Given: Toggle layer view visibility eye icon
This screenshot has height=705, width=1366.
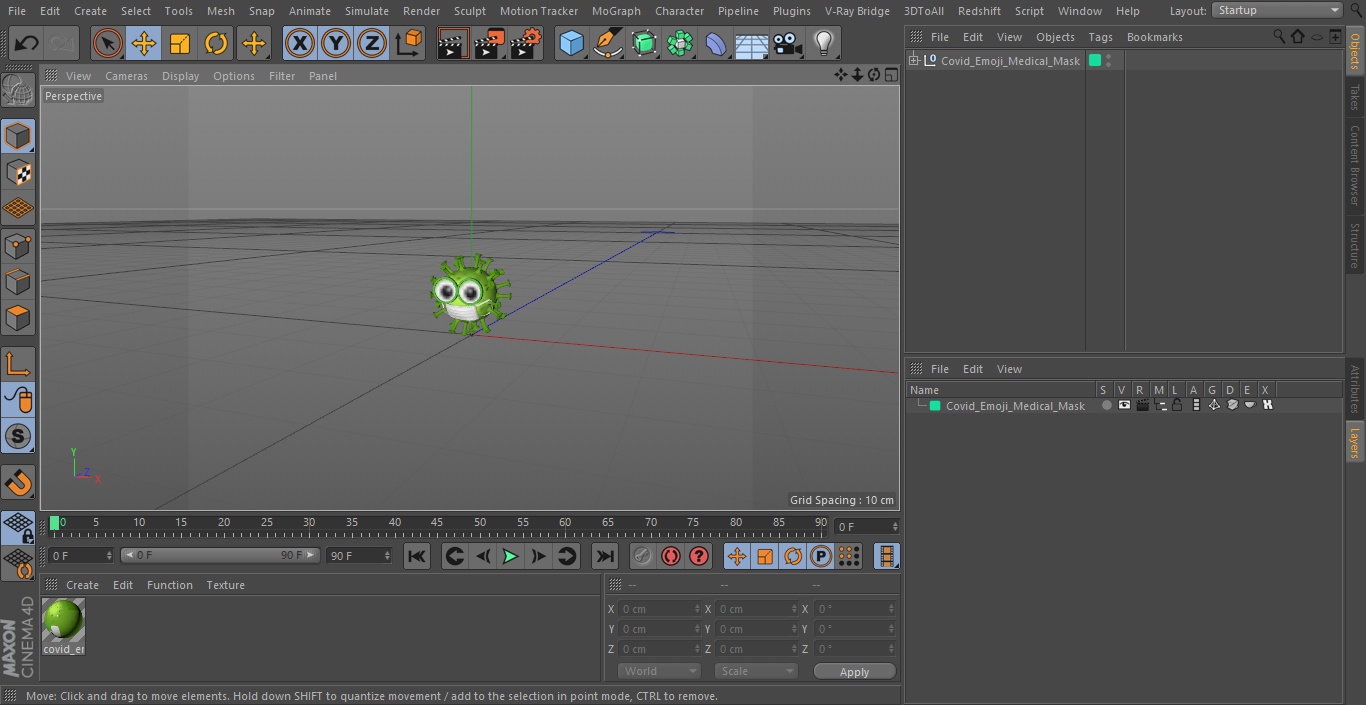Looking at the screenshot, I should [x=1124, y=406].
